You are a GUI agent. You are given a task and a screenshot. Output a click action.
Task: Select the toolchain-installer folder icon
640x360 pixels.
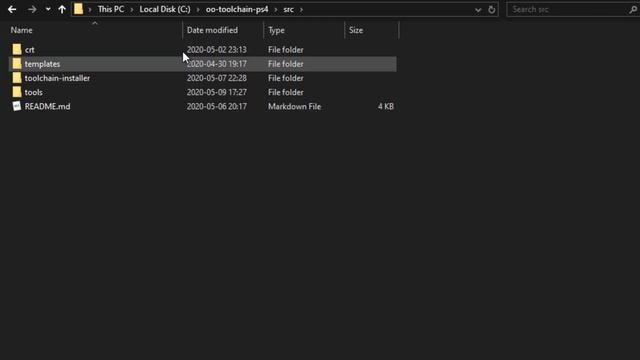click(x=17, y=78)
